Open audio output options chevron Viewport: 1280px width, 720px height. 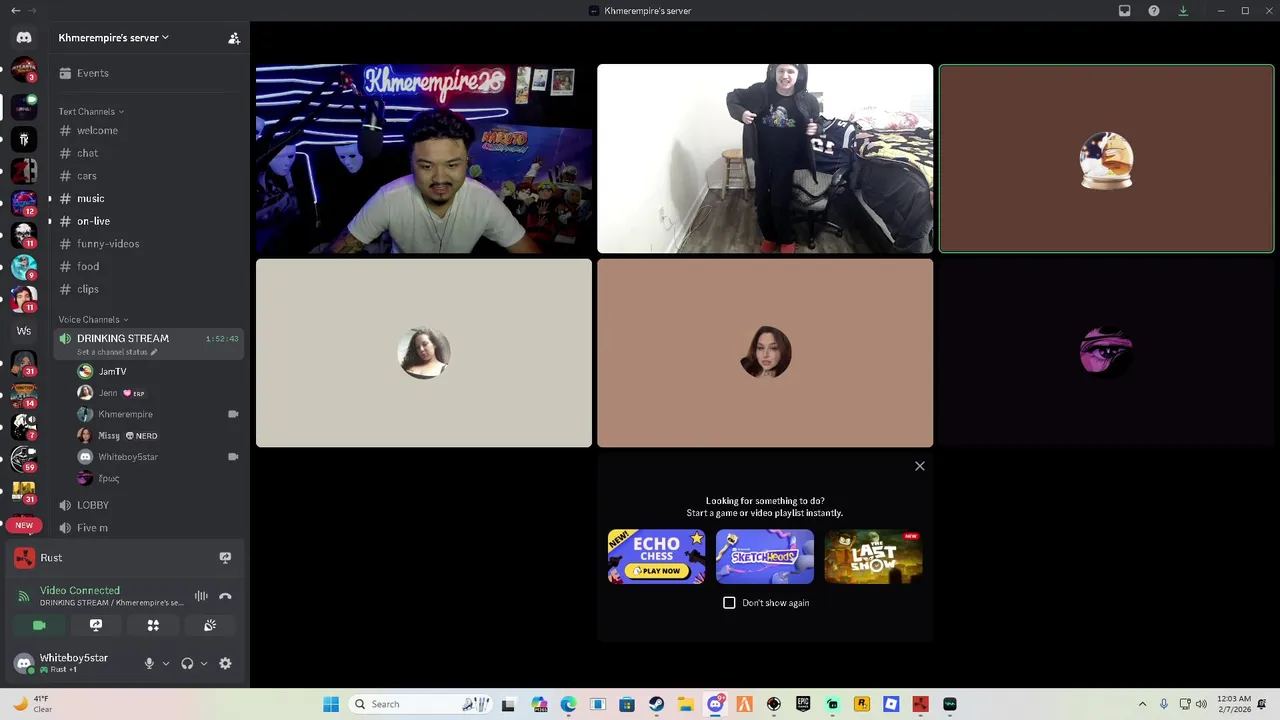pos(204,663)
